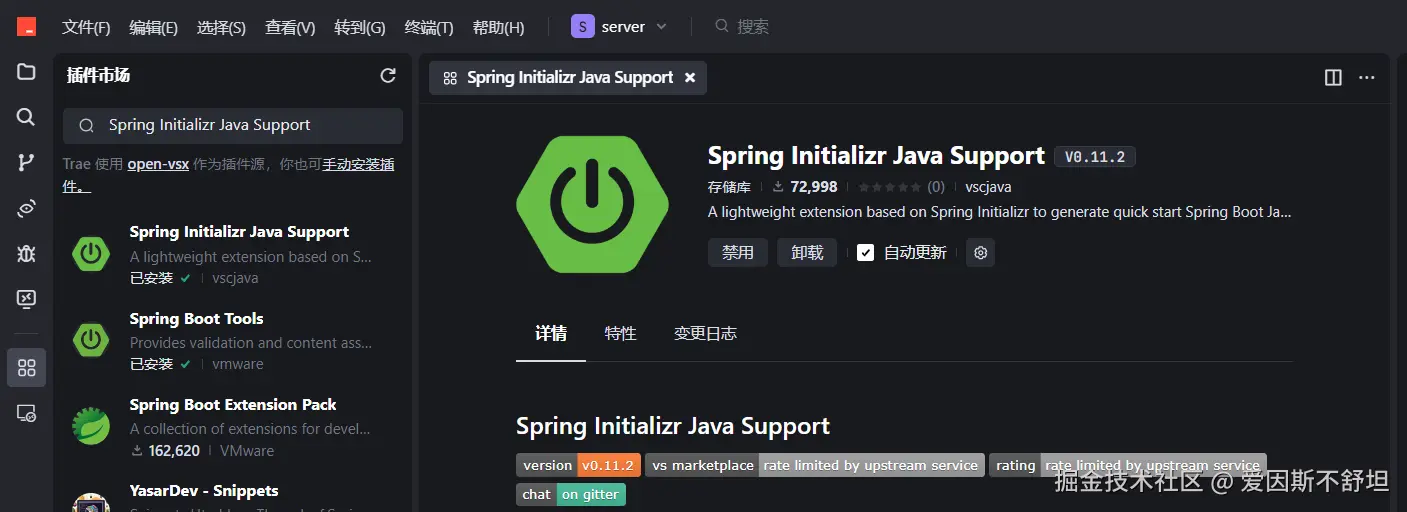Click the vmware publisher name in list
This screenshot has height=512, width=1407.
click(238, 365)
